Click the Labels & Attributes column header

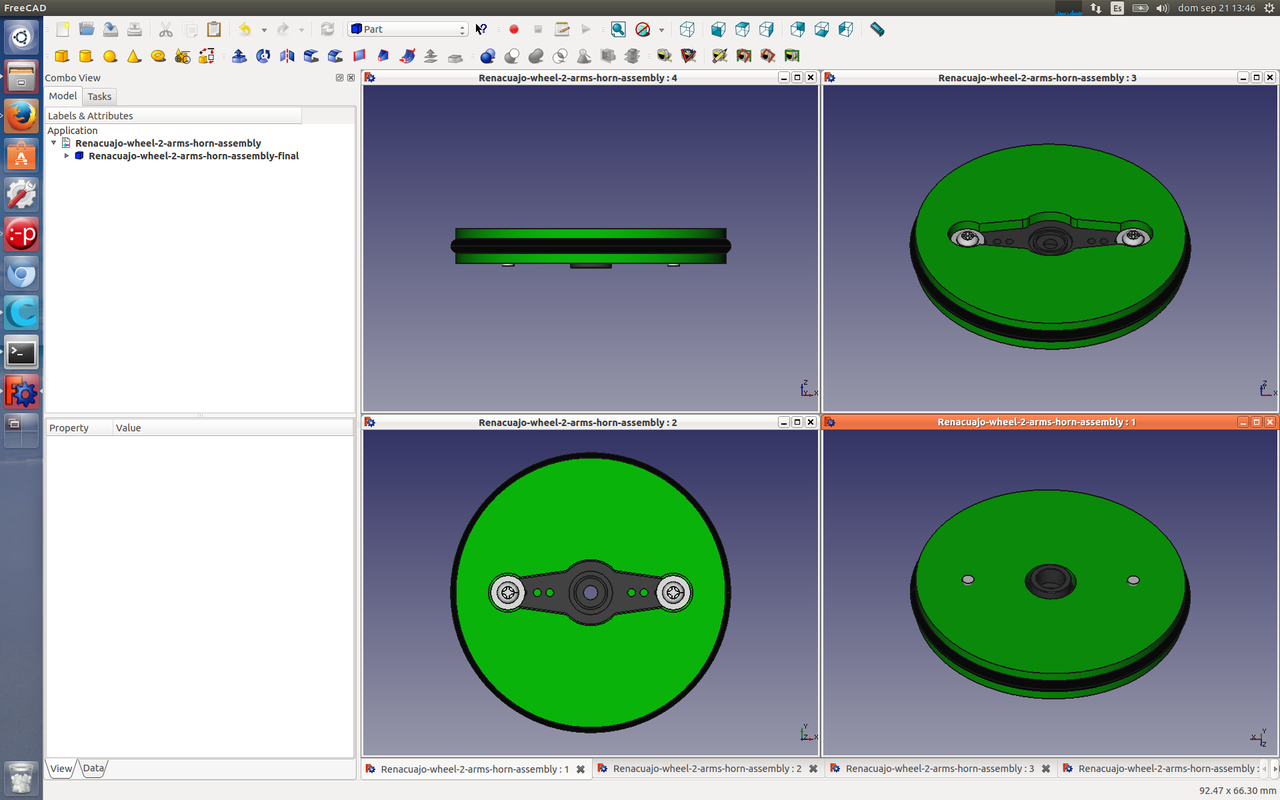click(x=90, y=116)
